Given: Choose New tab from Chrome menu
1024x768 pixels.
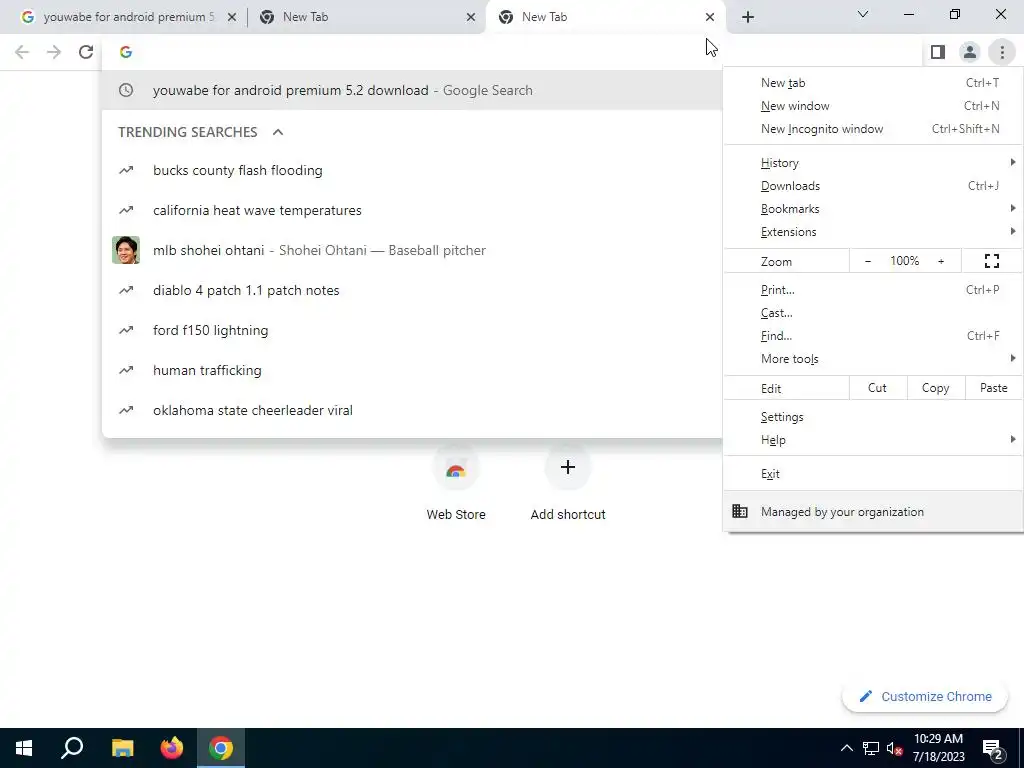Looking at the screenshot, I should pos(873,83).
